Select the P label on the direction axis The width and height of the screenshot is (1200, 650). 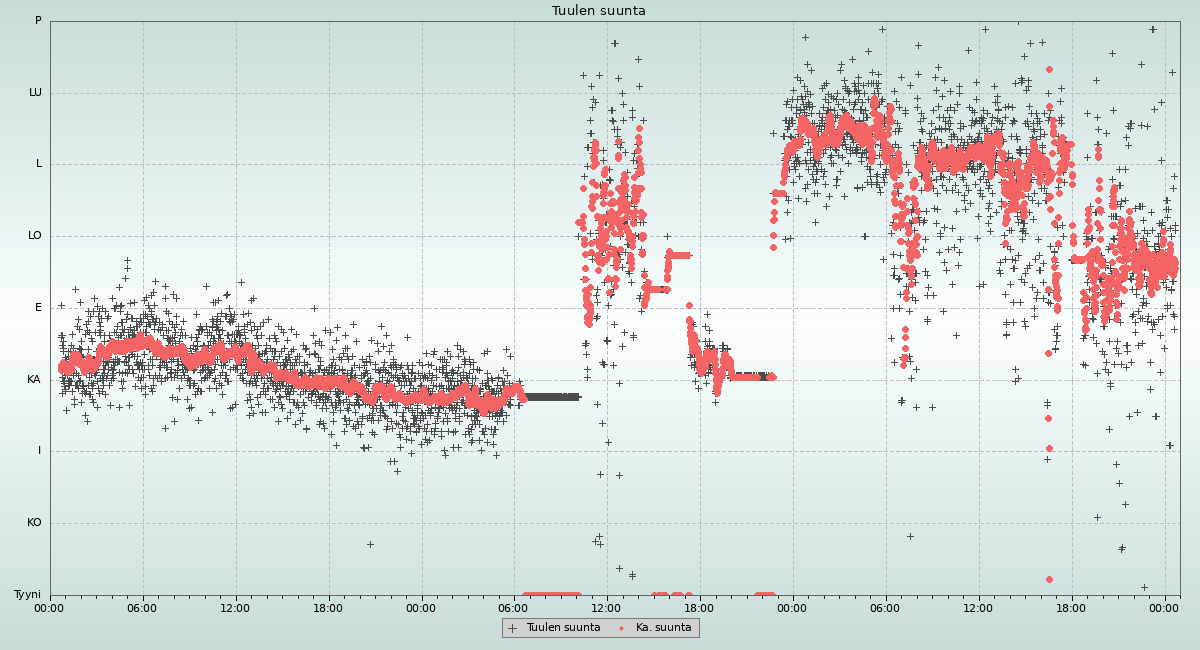point(38,21)
